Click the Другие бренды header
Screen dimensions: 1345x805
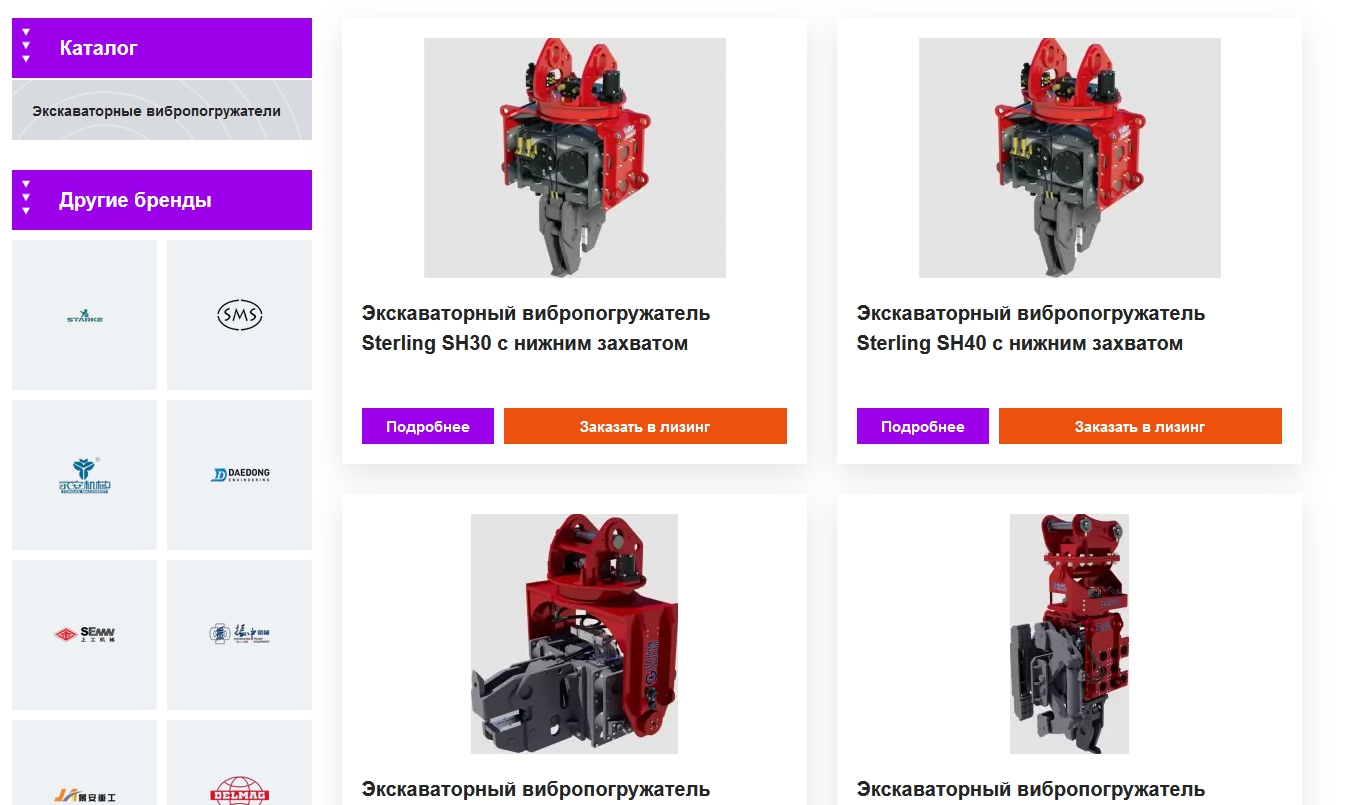point(162,200)
